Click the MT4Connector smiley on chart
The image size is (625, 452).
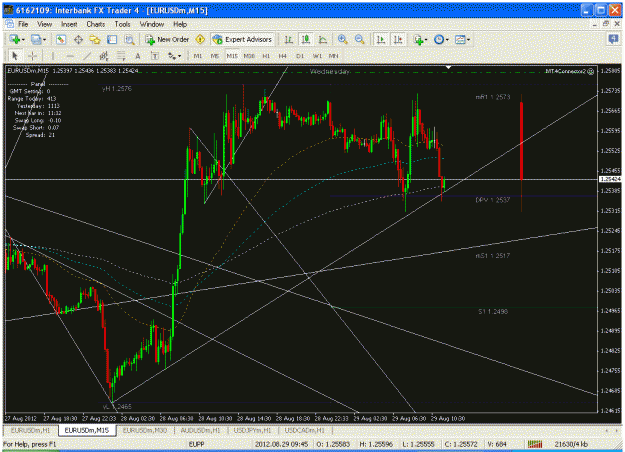(591, 71)
